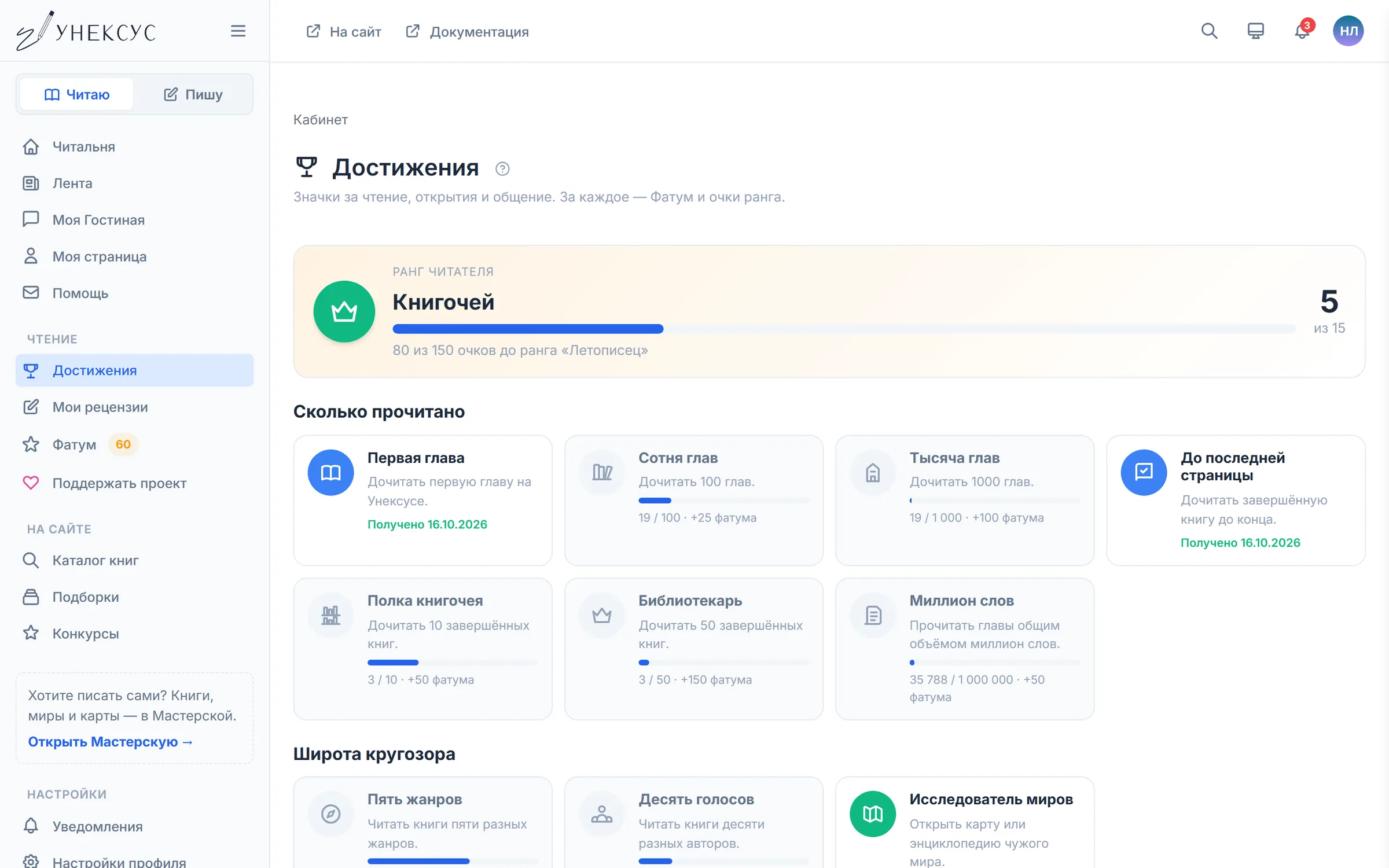Select Достижения in the sidebar
Screen dimensions: 1389x868
click(134, 370)
